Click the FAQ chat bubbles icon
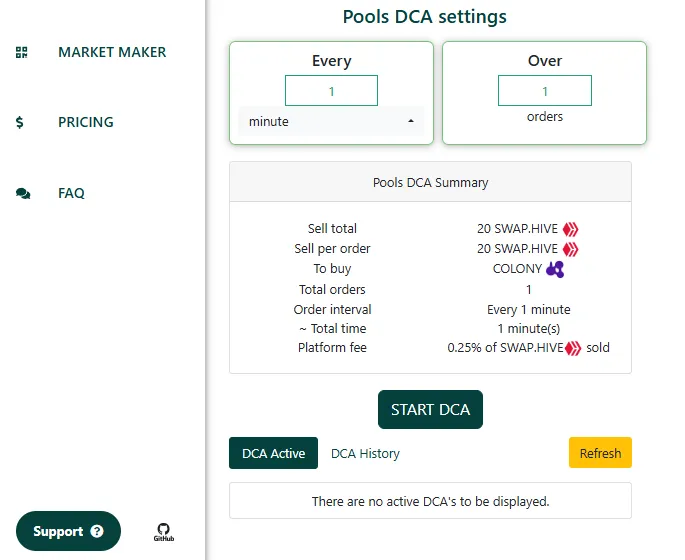The image size is (685, 560). [x=23, y=193]
